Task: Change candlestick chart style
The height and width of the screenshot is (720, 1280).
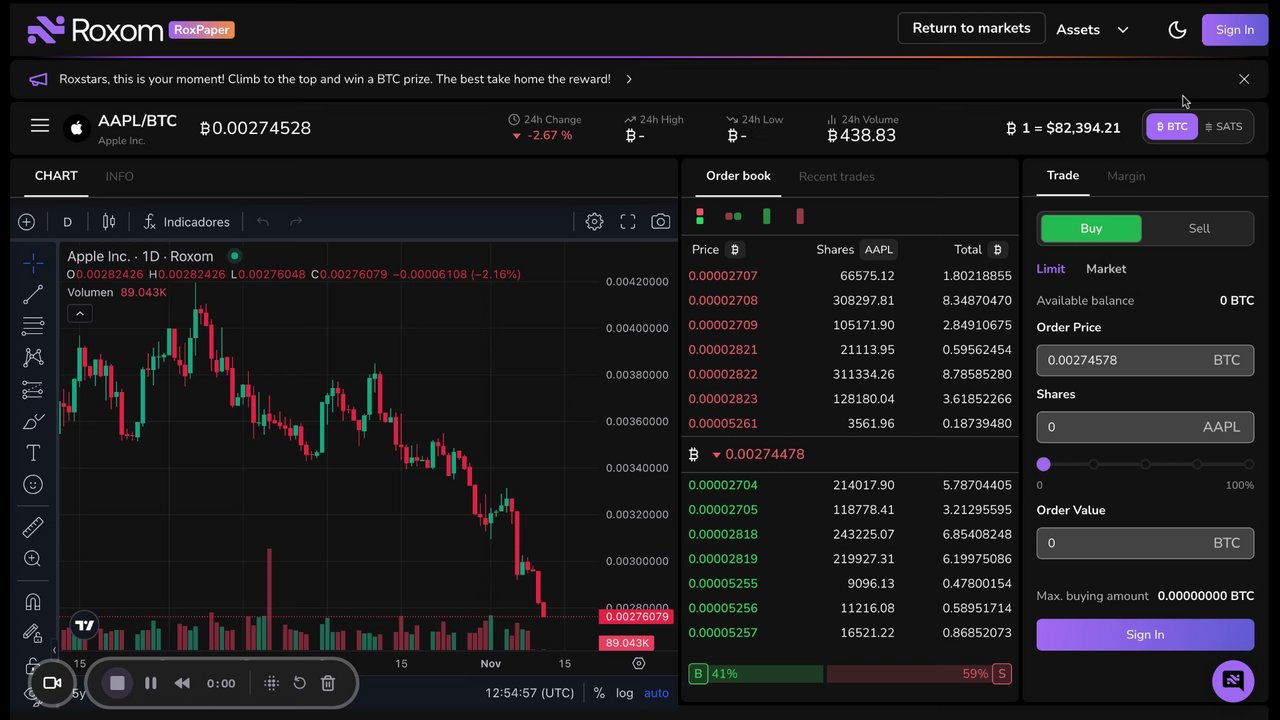Action: point(109,222)
